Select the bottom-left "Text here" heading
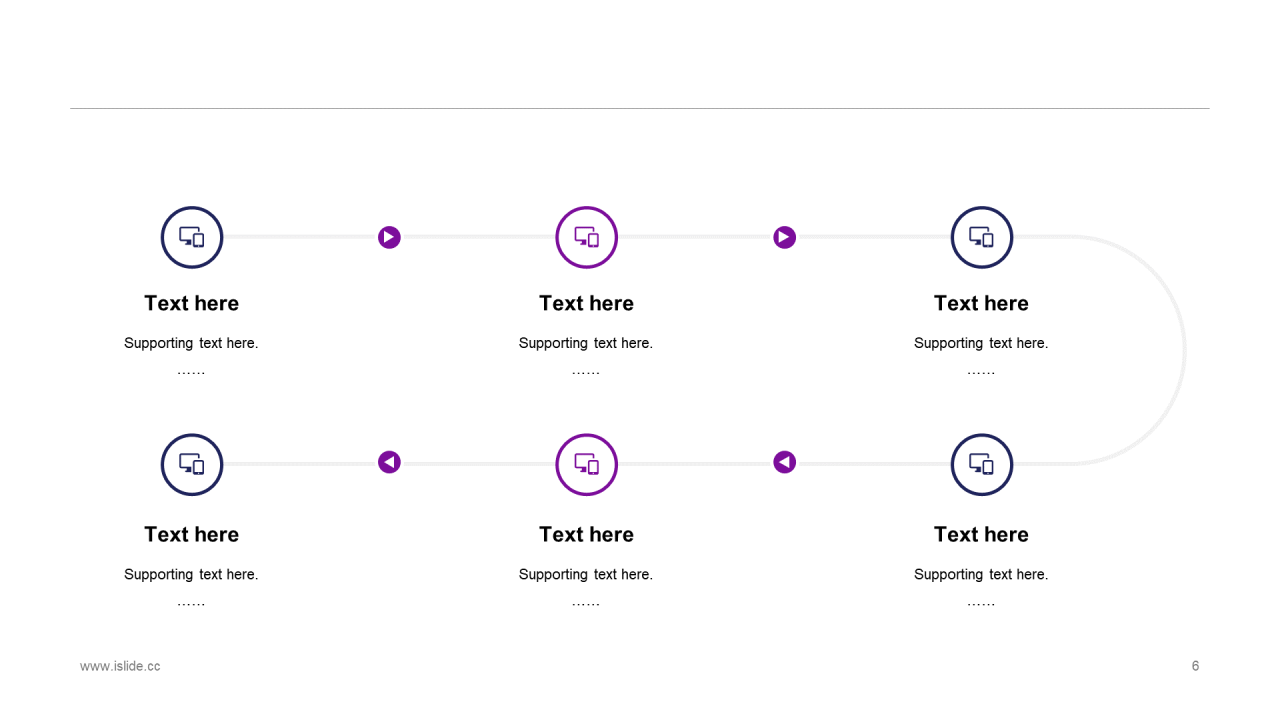 click(192, 534)
